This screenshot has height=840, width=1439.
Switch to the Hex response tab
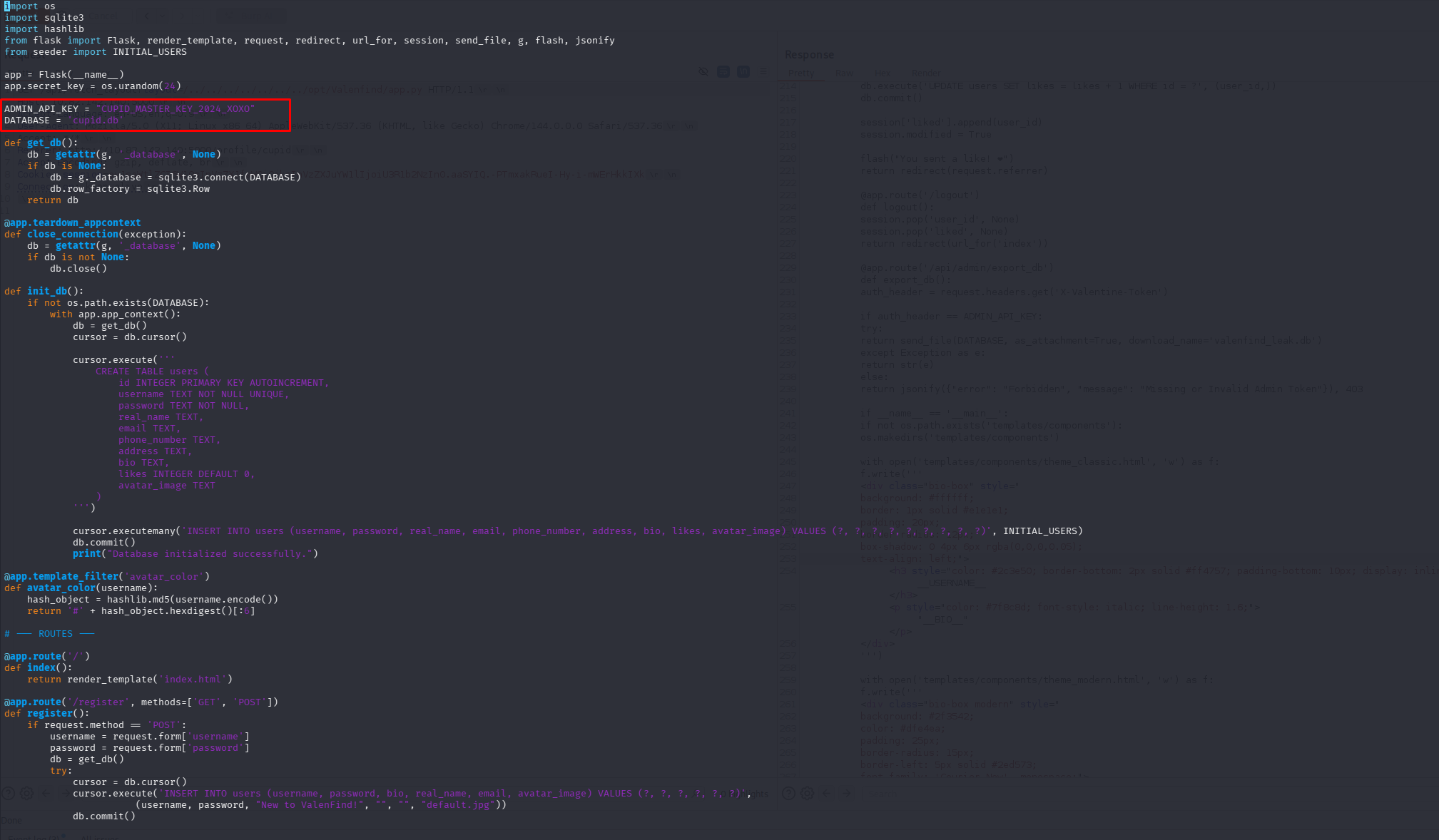click(x=882, y=73)
